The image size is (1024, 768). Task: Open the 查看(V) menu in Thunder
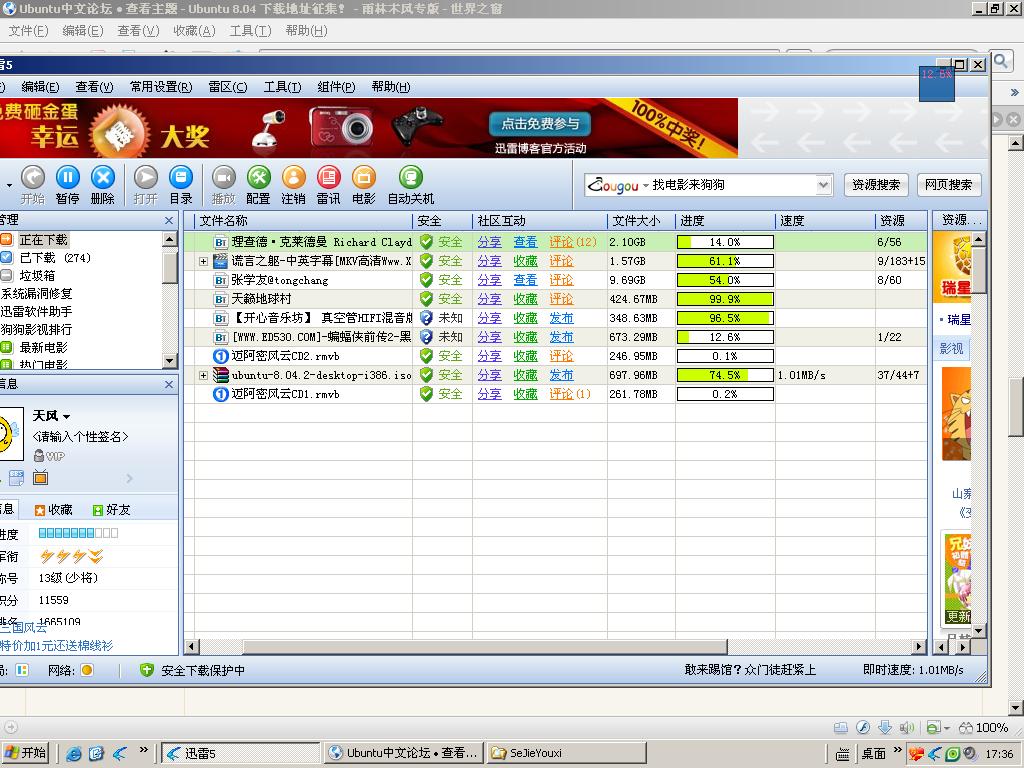coord(94,87)
